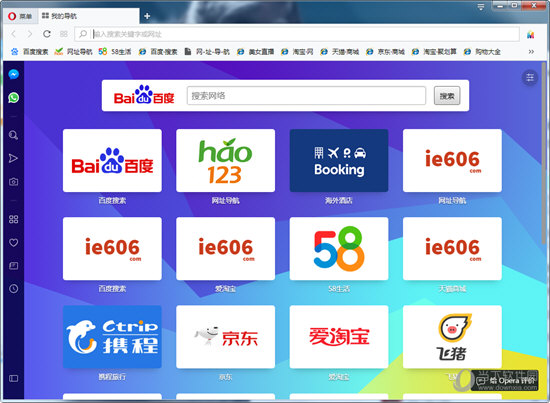Open the Easy Setup sliders panel
Viewport: 550px width, 403px height.
click(530, 77)
